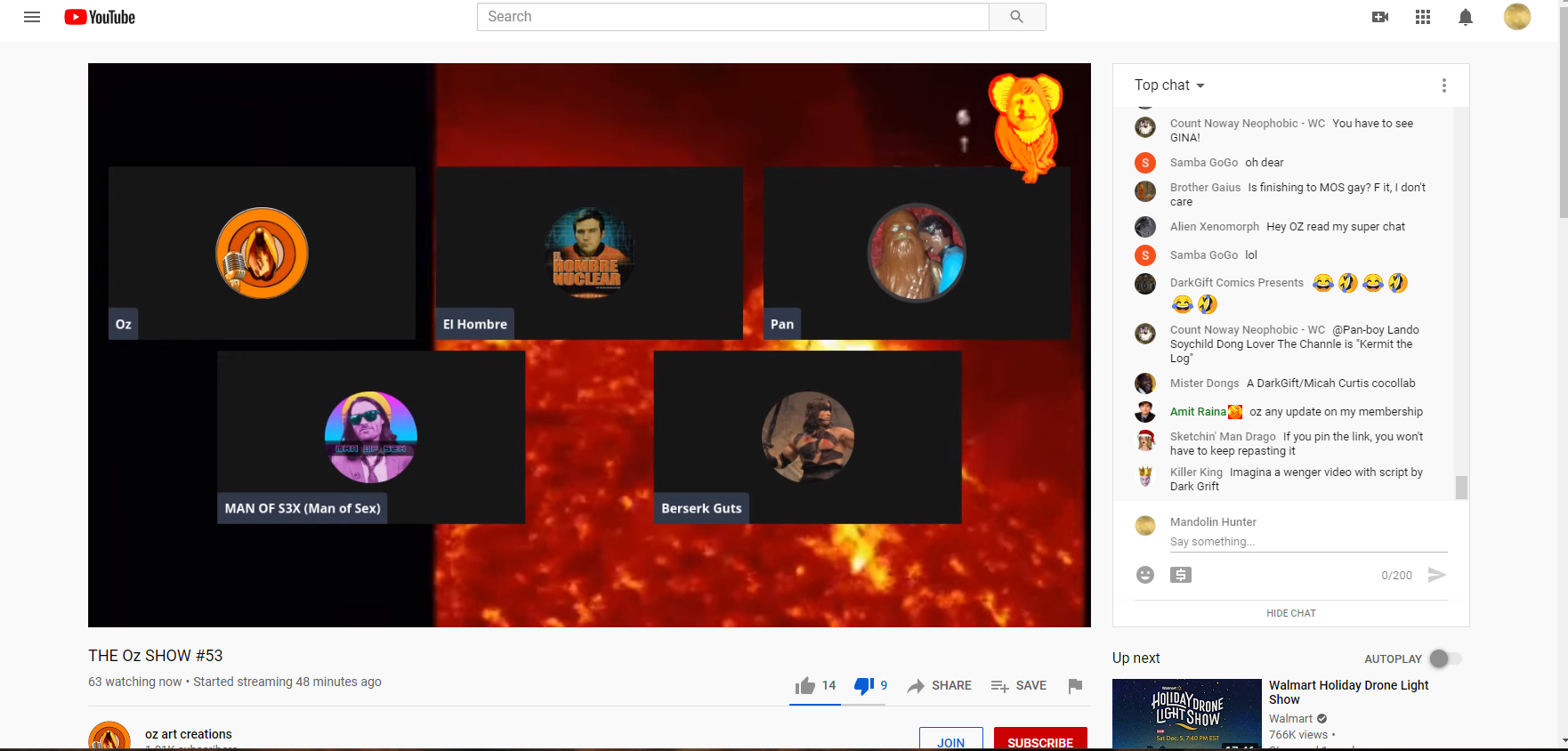Screen dimensions: 1568x751
Task: Open the oz art creations channel name
Action: (189, 734)
